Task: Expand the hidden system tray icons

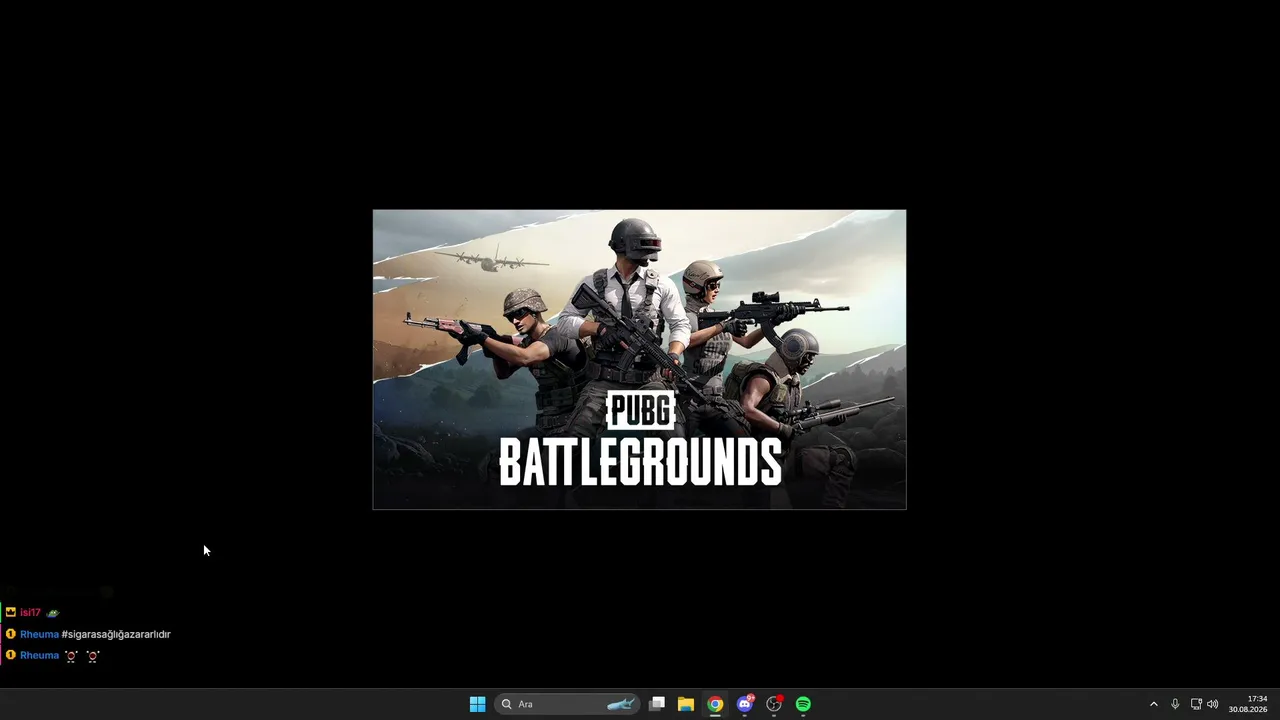Action: click(1153, 704)
